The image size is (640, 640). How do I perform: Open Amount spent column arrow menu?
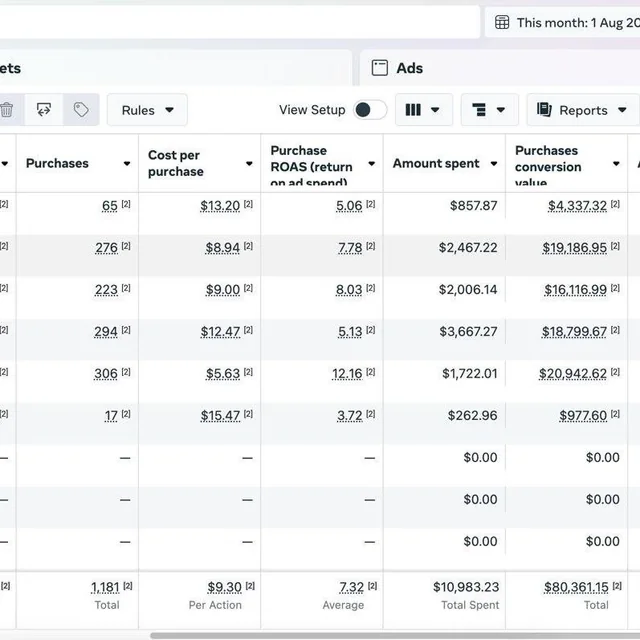click(494, 164)
